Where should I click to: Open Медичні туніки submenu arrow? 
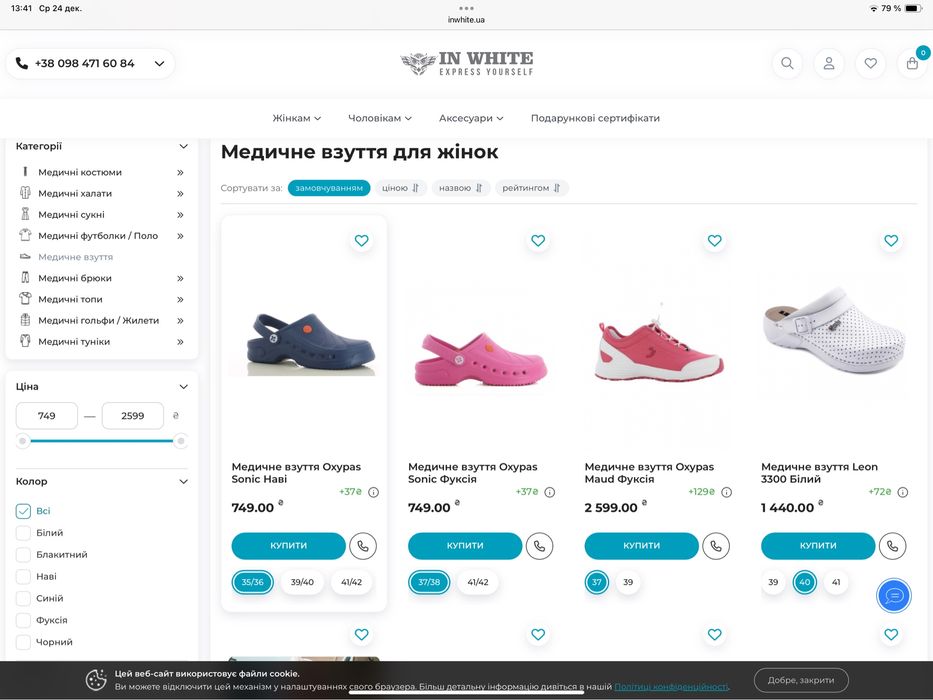tap(180, 342)
